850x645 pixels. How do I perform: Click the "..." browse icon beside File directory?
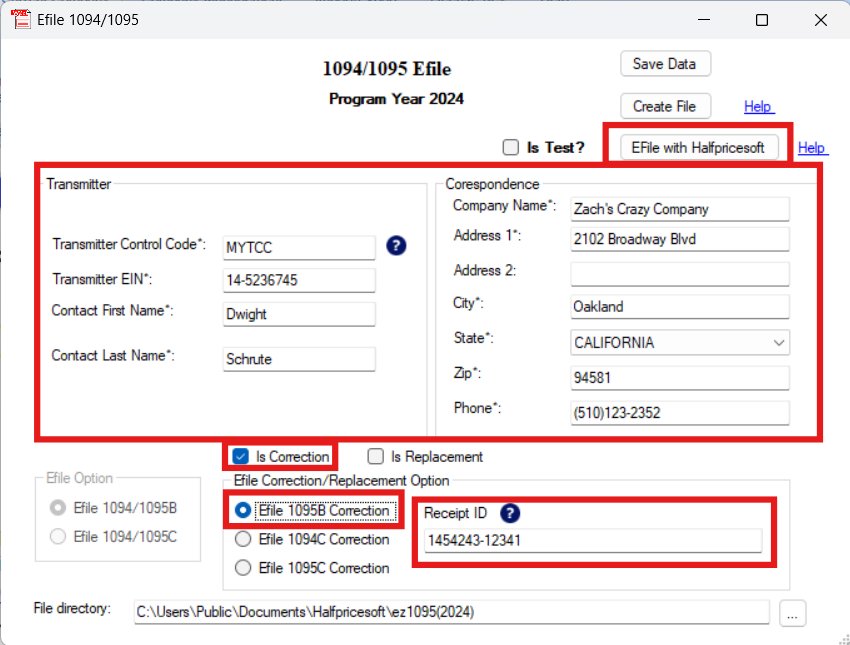point(792,613)
